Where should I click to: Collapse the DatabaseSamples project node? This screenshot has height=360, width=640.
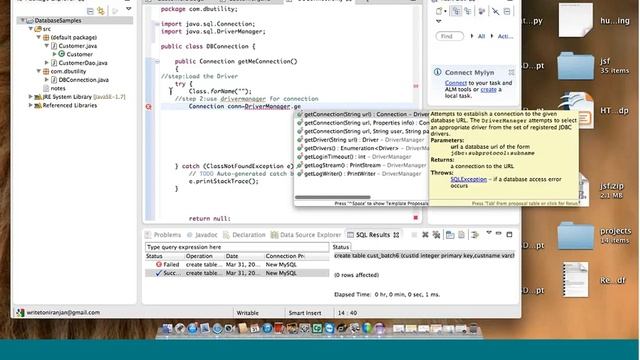(23, 20)
